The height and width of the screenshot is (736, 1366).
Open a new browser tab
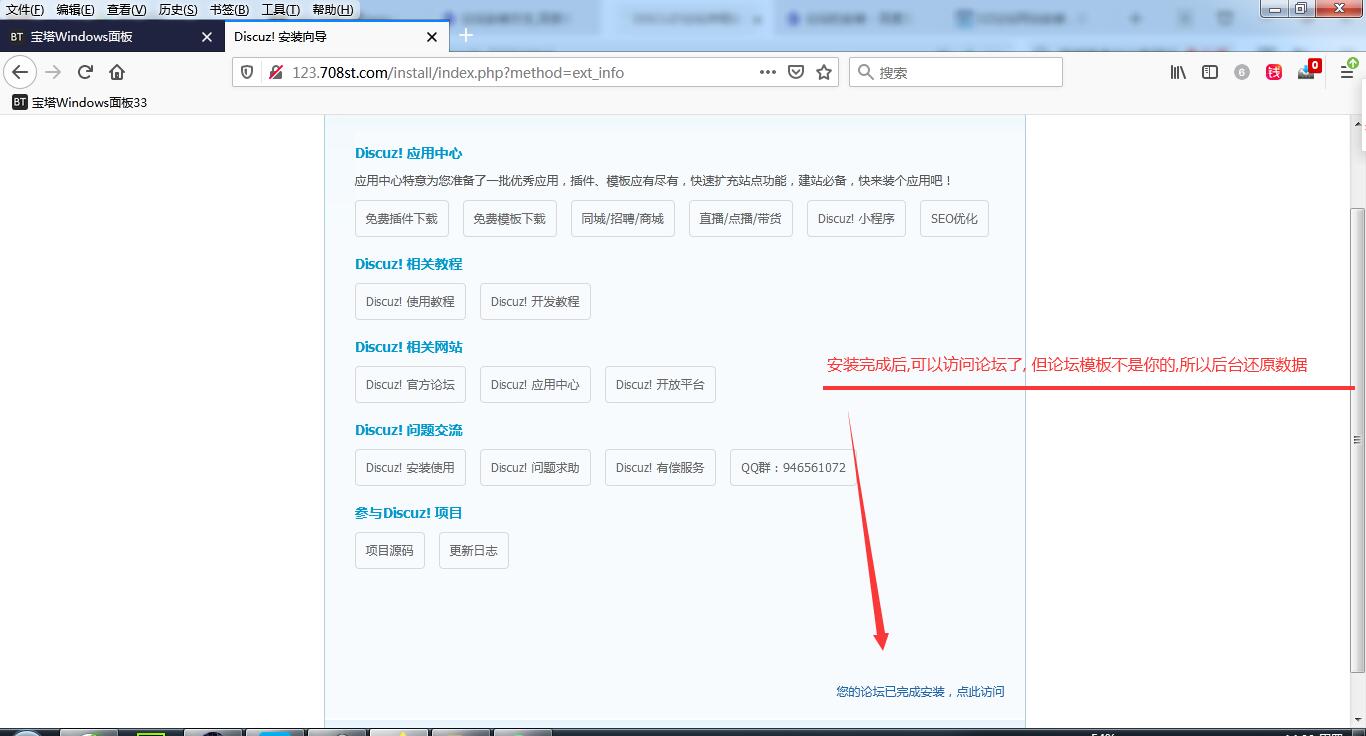pos(466,36)
